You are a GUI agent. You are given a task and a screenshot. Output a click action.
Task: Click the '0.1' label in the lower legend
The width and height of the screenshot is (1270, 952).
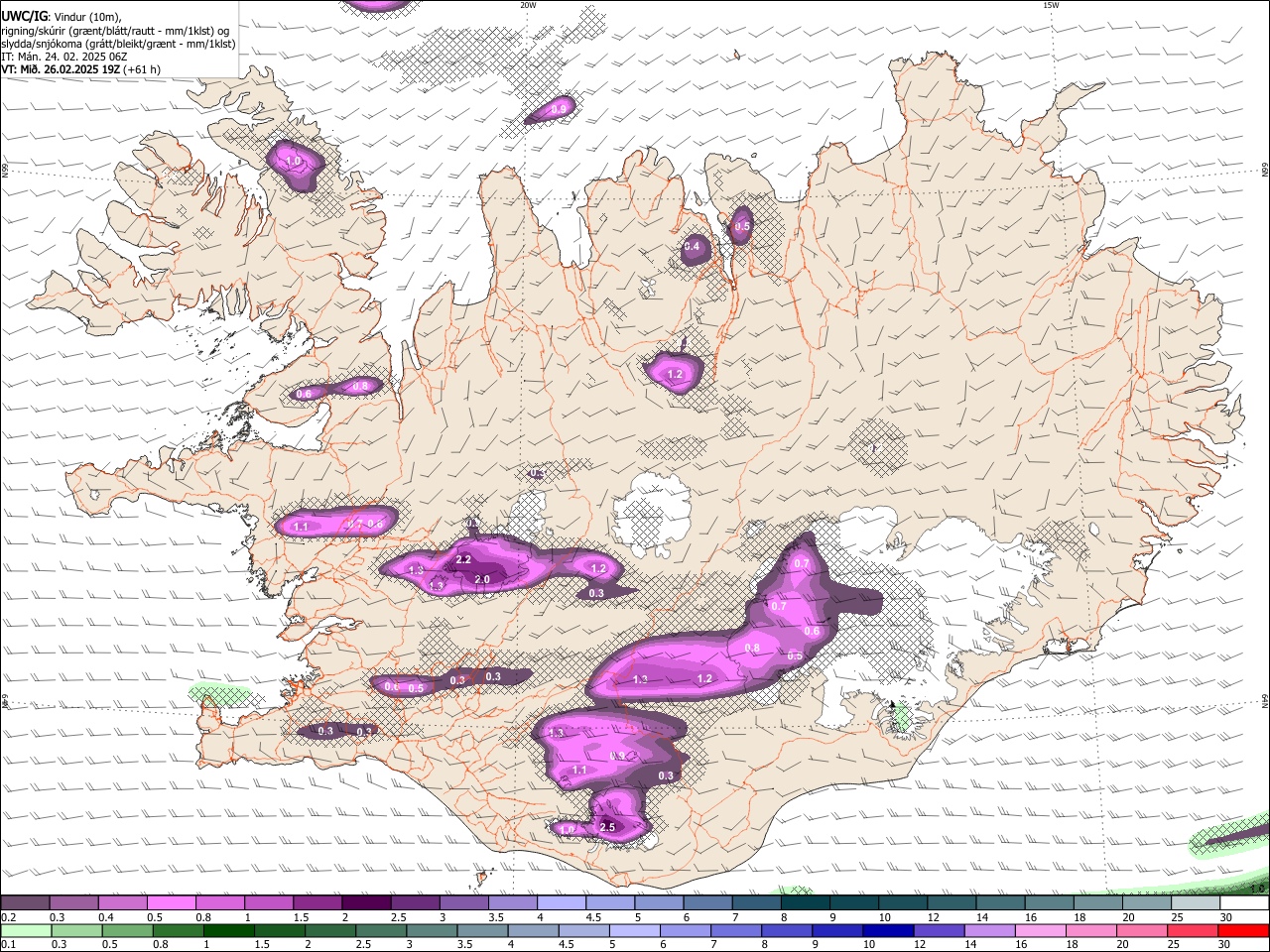click(x=8, y=945)
